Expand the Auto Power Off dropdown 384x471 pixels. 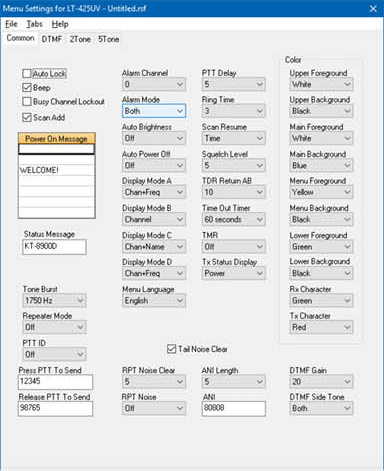pyautogui.click(x=154, y=165)
